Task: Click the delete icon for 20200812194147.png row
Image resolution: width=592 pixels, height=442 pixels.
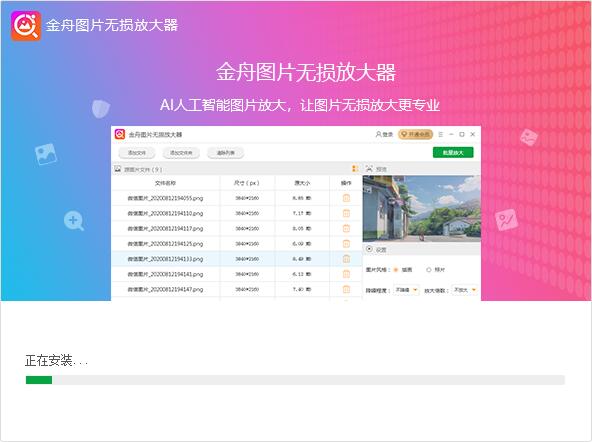Action: tap(346, 289)
